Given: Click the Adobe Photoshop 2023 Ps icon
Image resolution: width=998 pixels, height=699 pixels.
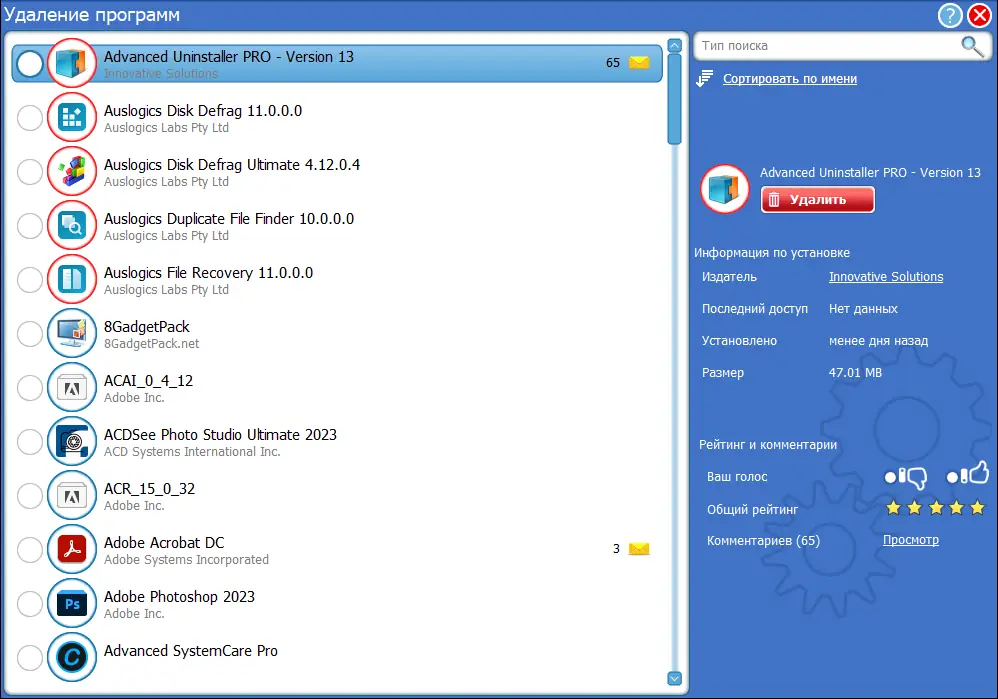Looking at the screenshot, I should pyautogui.click(x=72, y=604).
